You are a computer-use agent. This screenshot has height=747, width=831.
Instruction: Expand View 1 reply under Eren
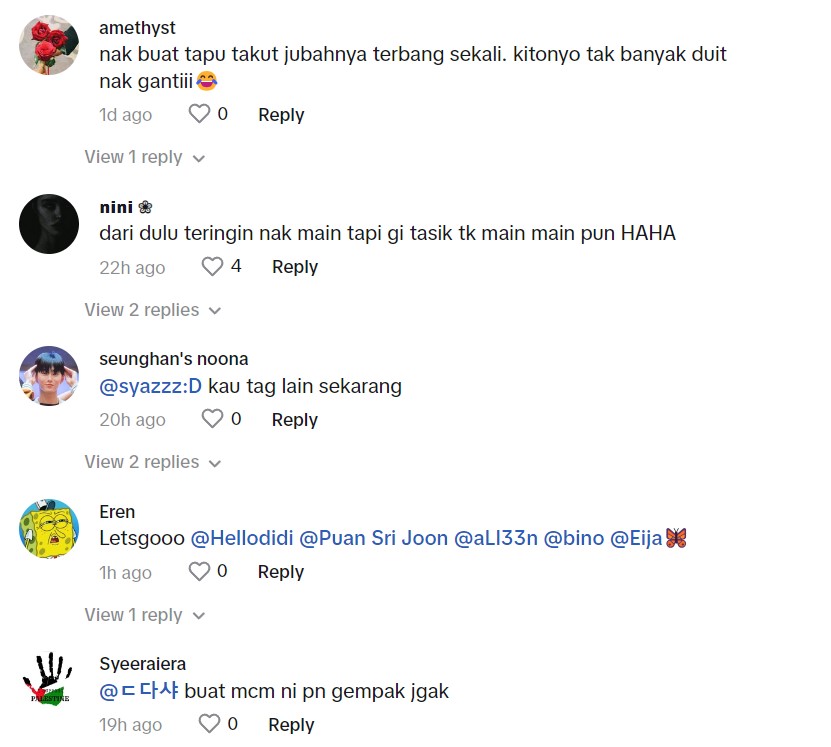point(145,615)
